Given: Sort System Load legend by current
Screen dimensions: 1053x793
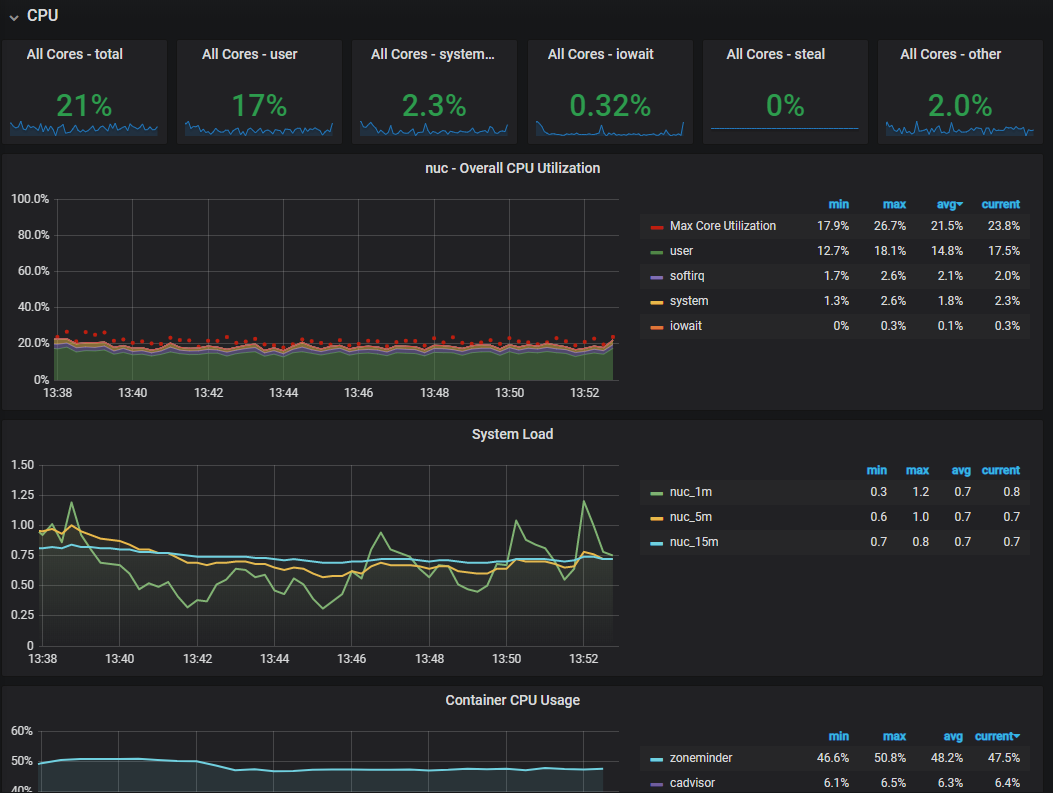Looking at the screenshot, I should click(1001, 470).
